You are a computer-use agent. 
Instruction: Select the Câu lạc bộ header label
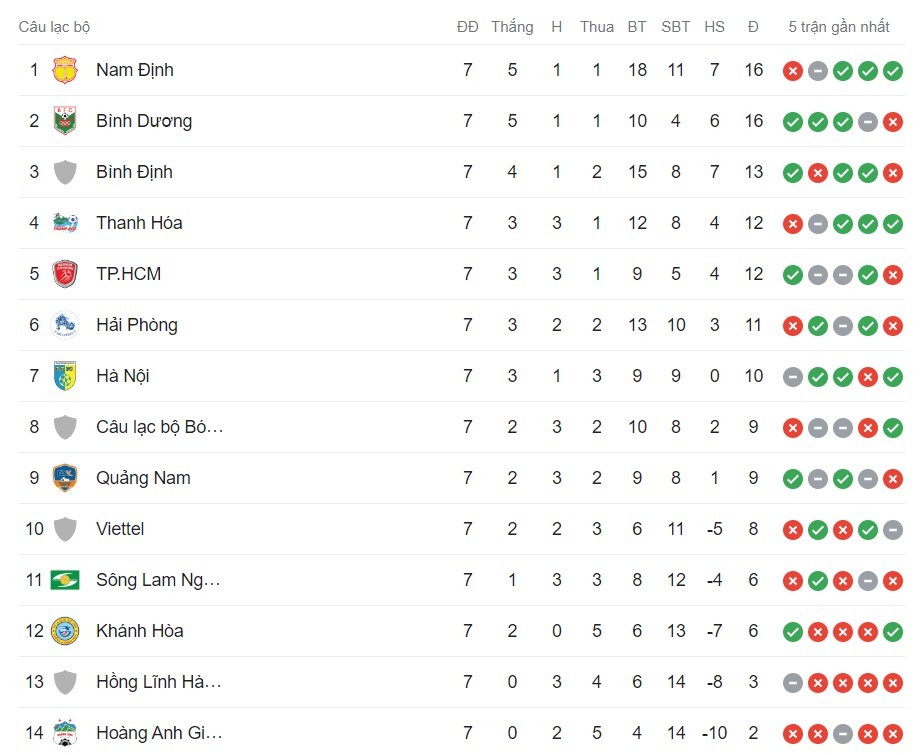[56, 27]
